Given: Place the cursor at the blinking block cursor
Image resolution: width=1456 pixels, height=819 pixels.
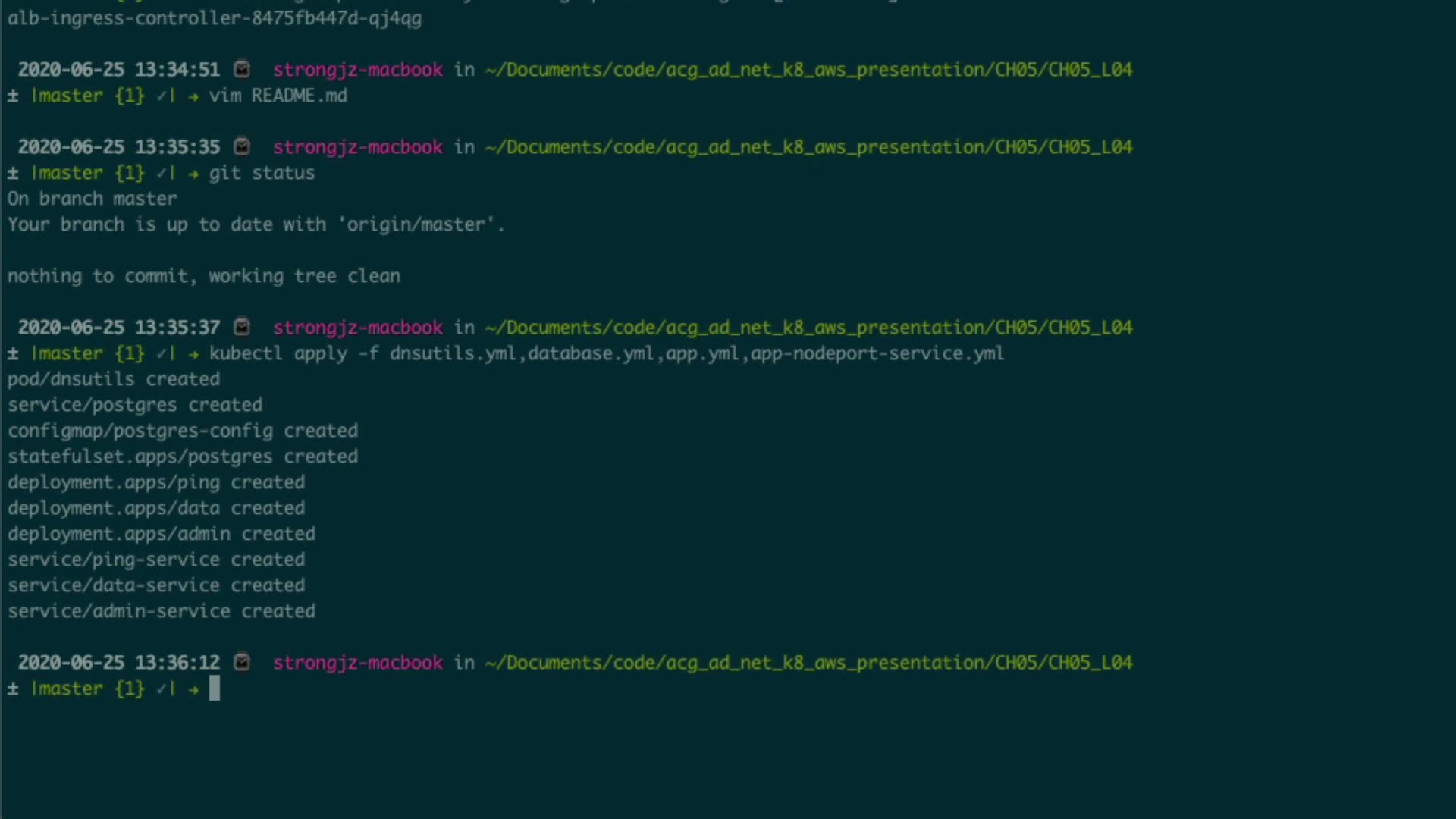Looking at the screenshot, I should (215, 689).
